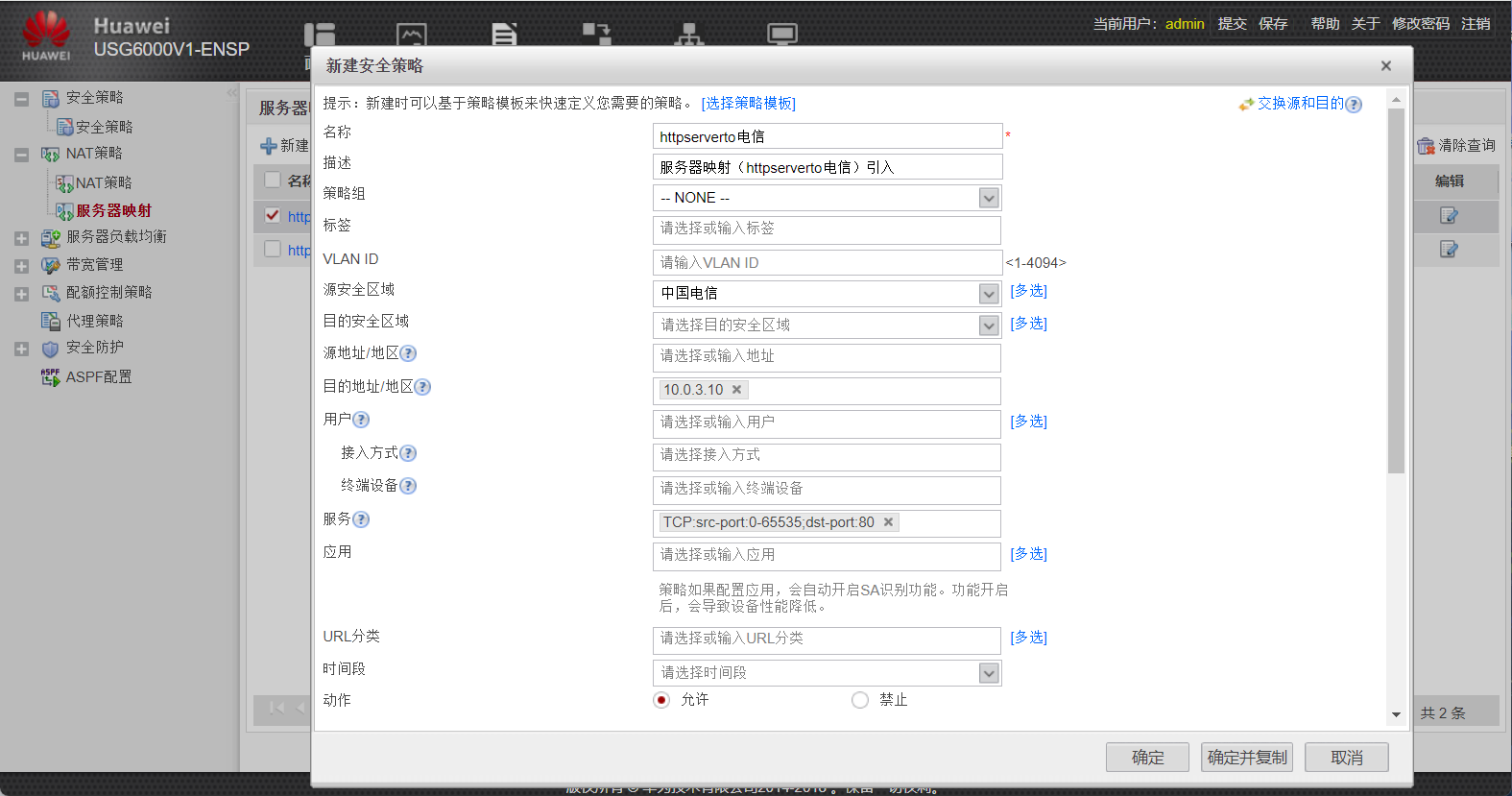This screenshot has width=1512, height=796.
Task: Click the 安全防护 shield icon in sidebar
Action: tap(51, 349)
